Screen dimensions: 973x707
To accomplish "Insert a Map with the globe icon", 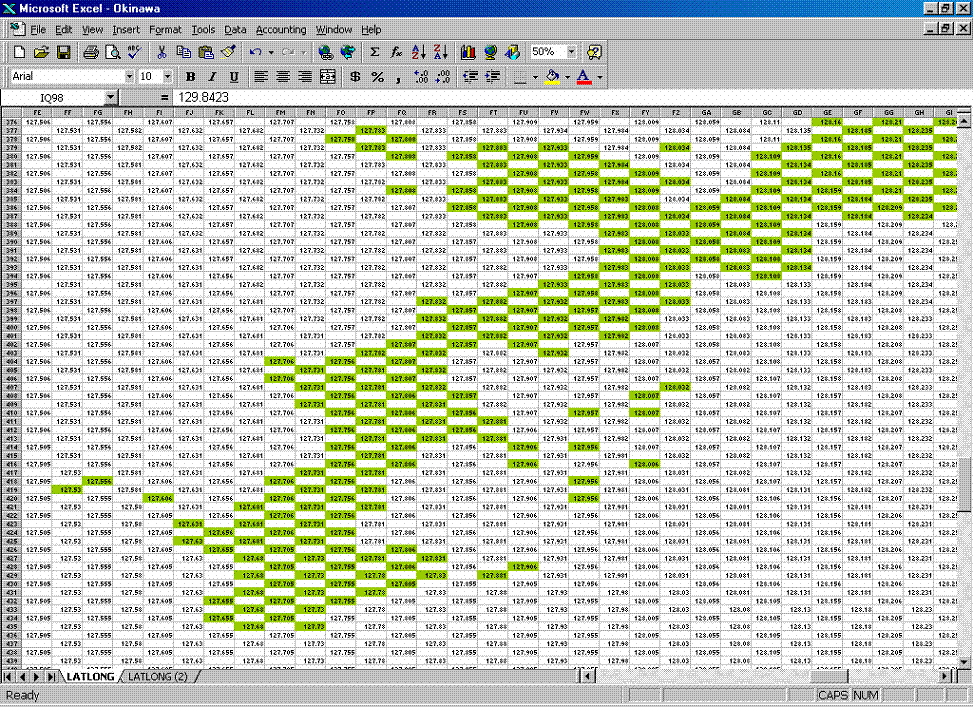I will click(x=490, y=52).
